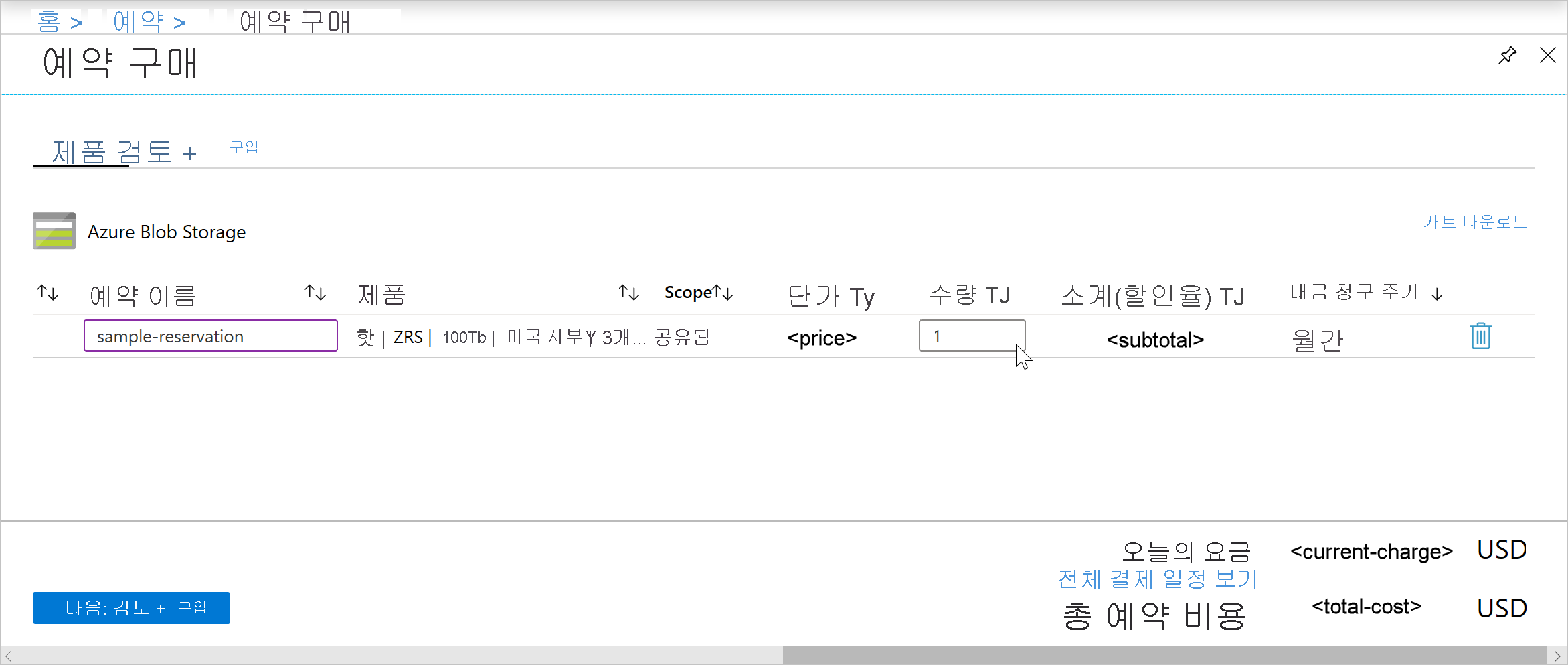1568x665 pixels.
Task: Edit the sample-reservation name field
Action: (x=211, y=336)
